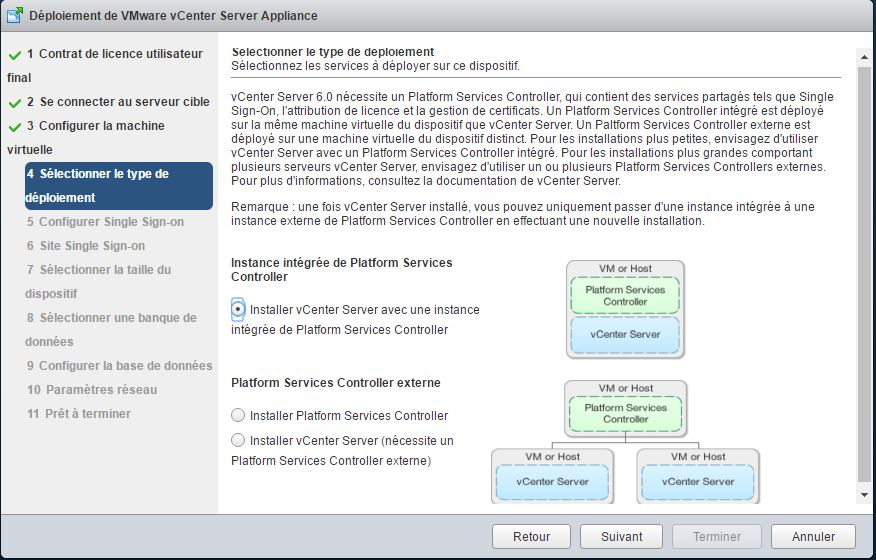The width and height of the screenshot is (876, 560).
Task: Open step 3 Configurer la machine virtuelle
Action: (x=86, y=137)
